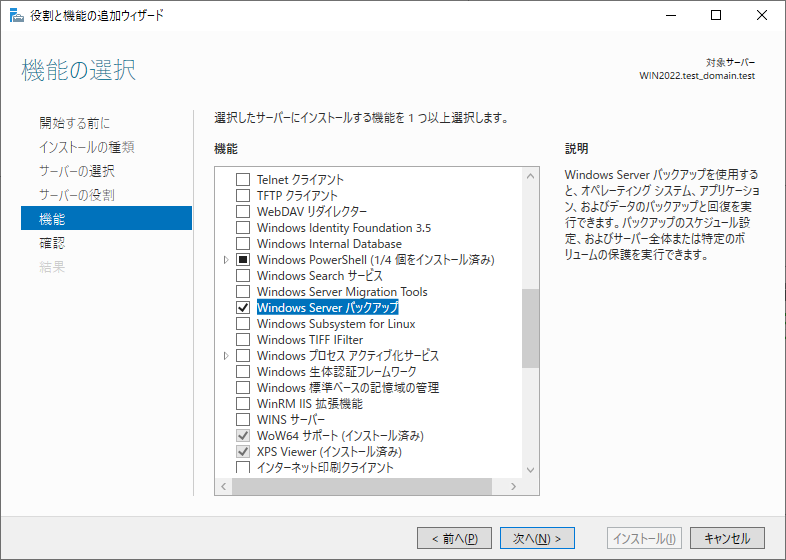This screenshot has width=786, height=560.
Task: Expand the Windows PowerShell tree node
Action: pyautogui.click(x=226, y=260)
